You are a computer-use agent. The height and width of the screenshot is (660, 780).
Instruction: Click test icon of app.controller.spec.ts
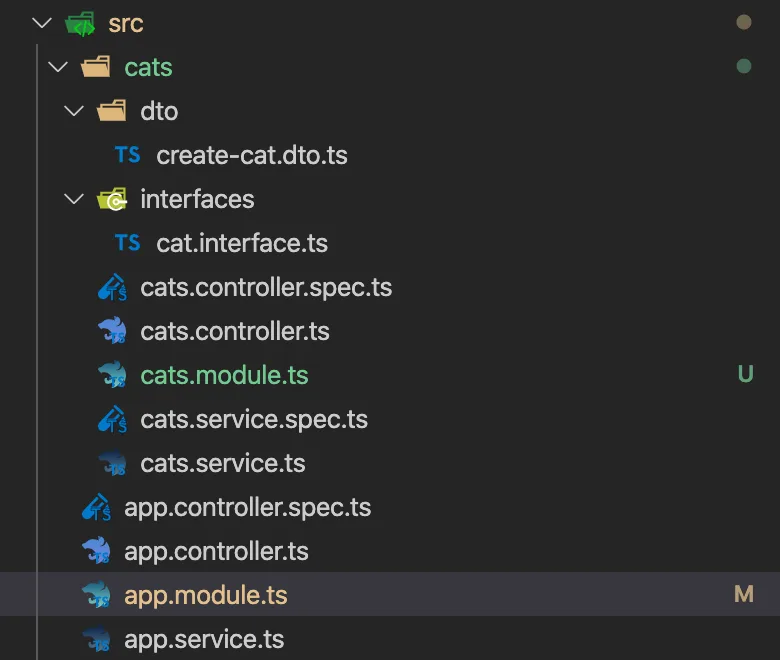coord(97,507)
